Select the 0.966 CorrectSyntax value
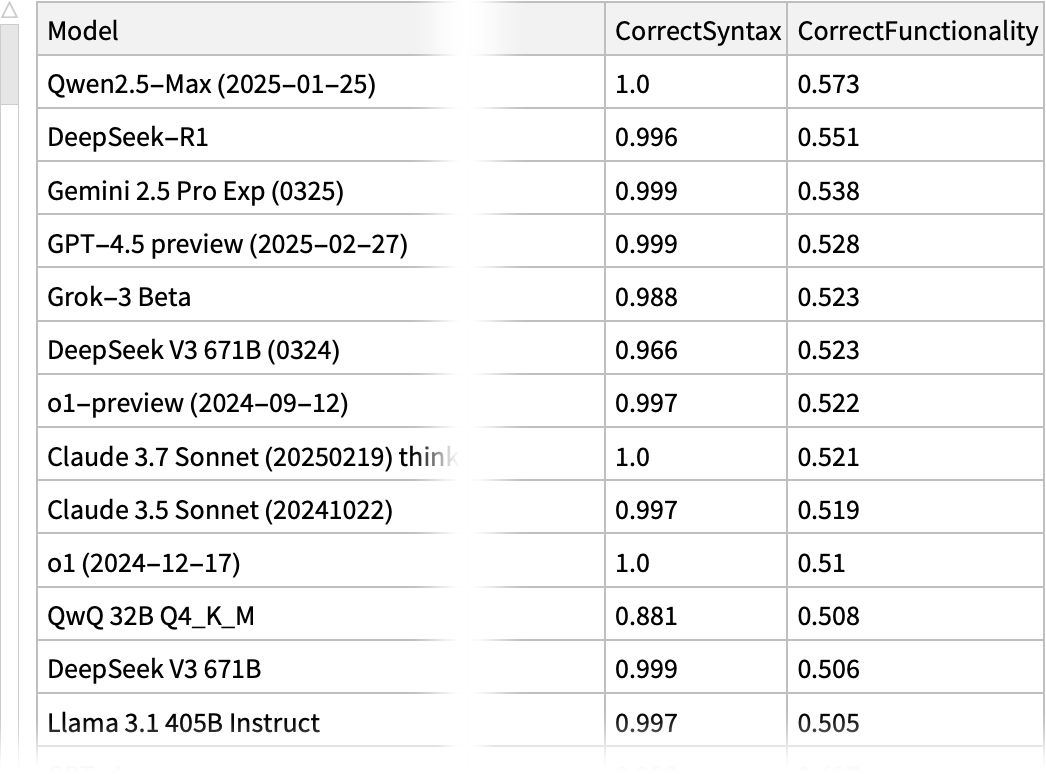This screenshot has width=1046, height=774. pyautogui.click(x=646, y=350)
